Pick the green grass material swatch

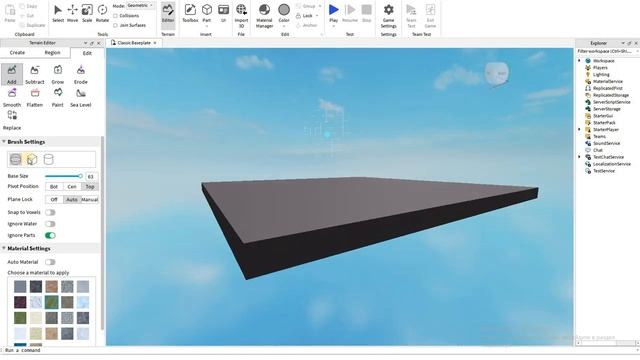tap(51, 302)
